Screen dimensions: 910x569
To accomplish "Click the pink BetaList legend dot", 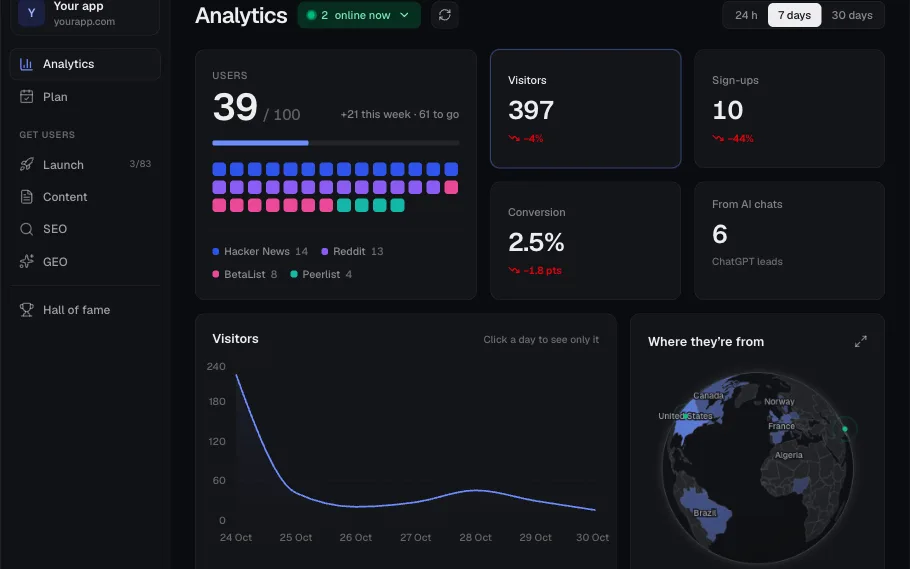I will click(x=216, y=274).
